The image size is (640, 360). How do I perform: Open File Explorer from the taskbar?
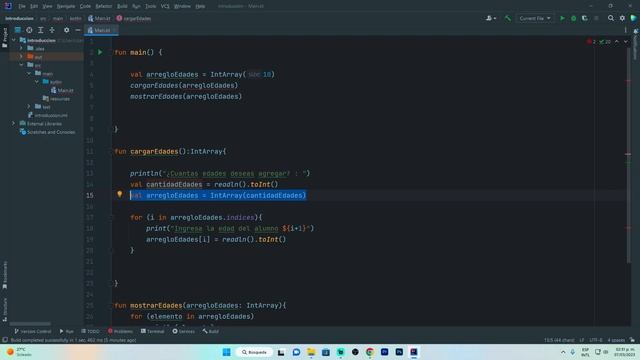coord(311,352)
